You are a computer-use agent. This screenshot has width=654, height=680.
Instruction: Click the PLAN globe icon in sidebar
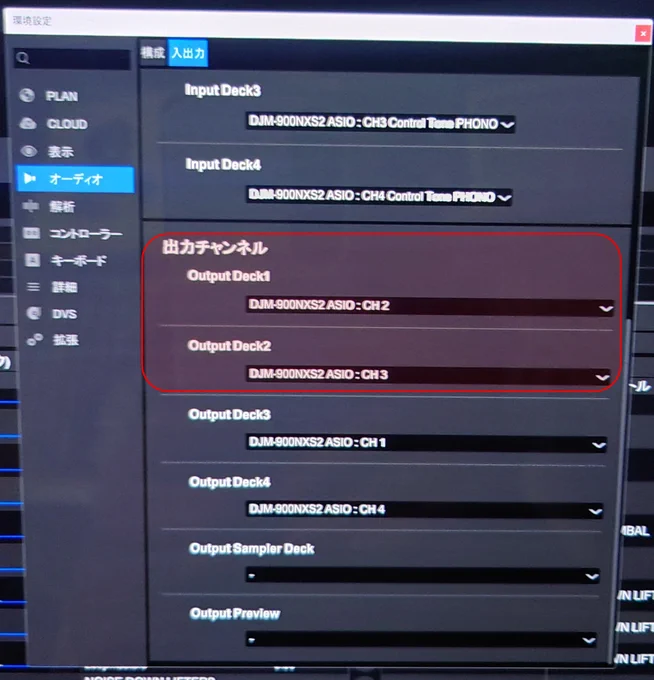coord(27,95)
